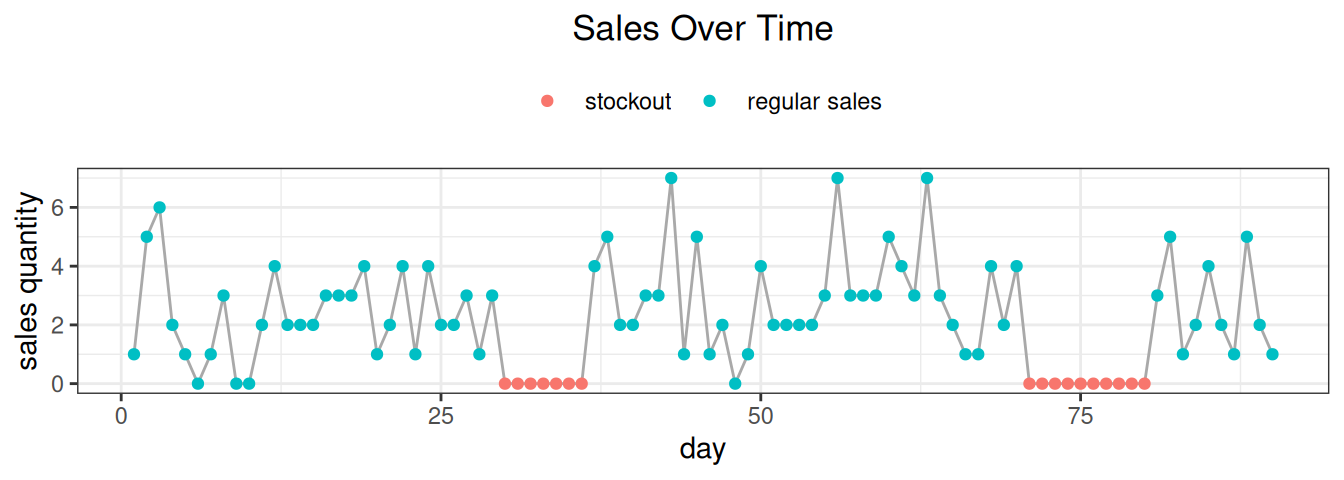Select the "stockout" legend label
Screen dimensions: 1344x480
[628, 101]
